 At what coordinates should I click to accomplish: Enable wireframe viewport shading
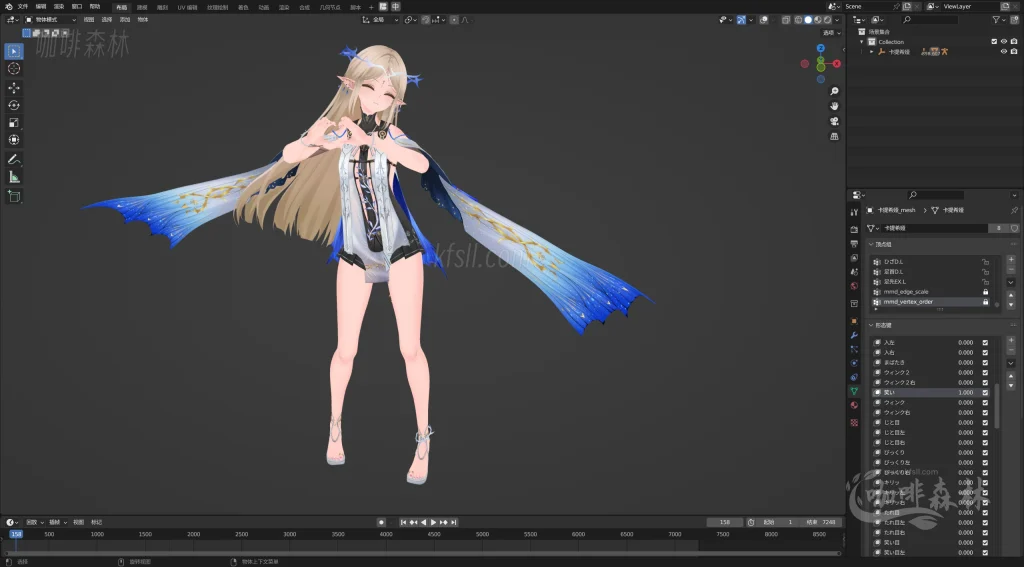[x=798, y=20]
